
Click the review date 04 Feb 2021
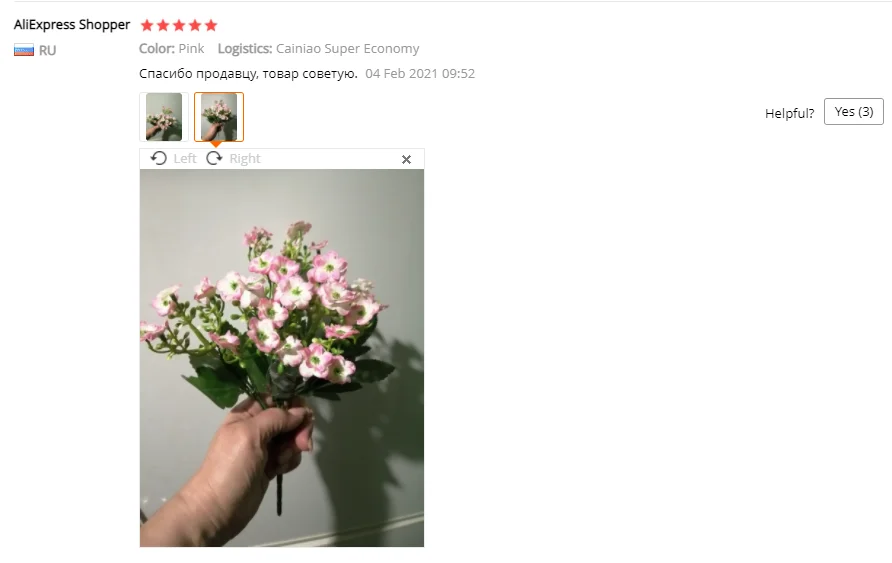pos(420,73)
